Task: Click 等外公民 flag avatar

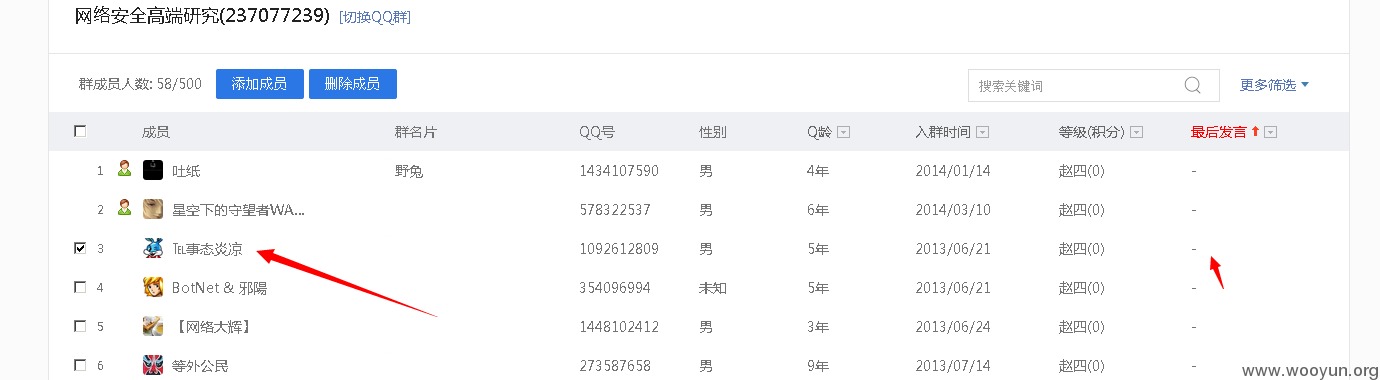Action: pyautogui.click(x=153, y=365)
